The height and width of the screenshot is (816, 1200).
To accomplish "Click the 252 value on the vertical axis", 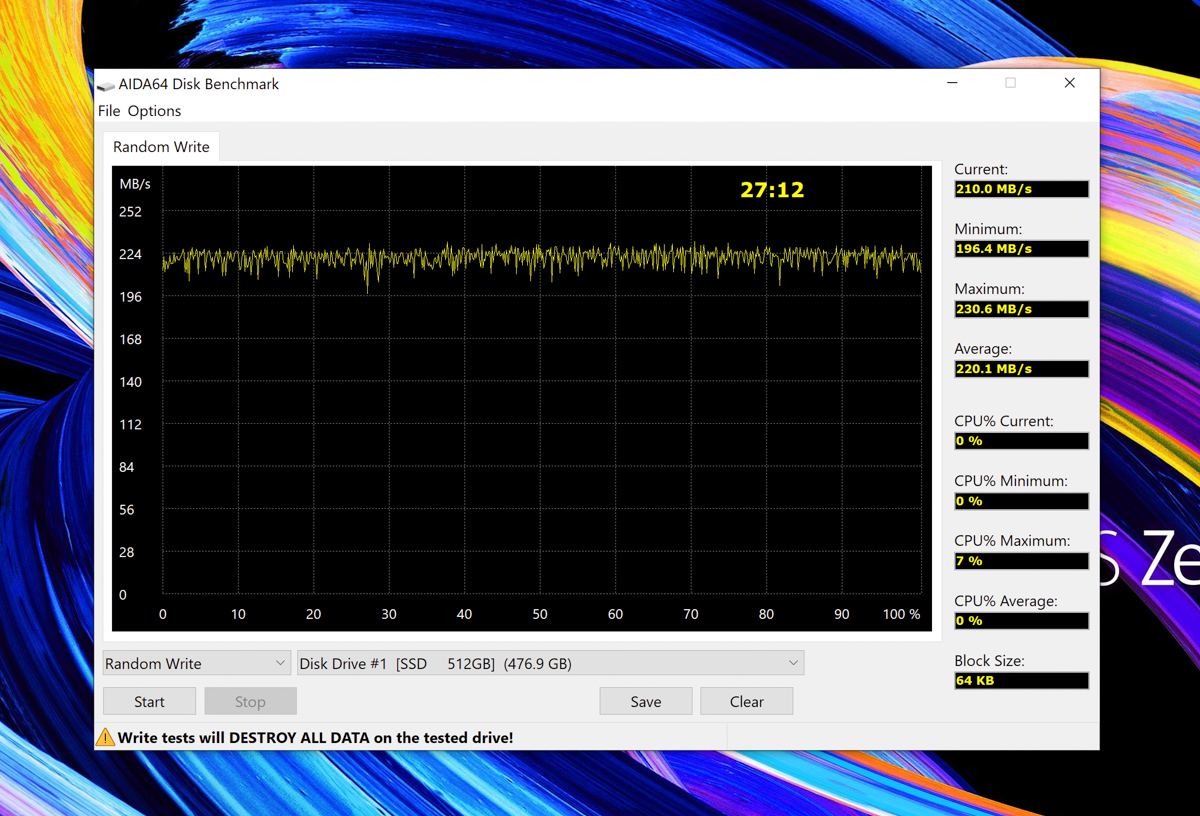I will click(130, 212).
